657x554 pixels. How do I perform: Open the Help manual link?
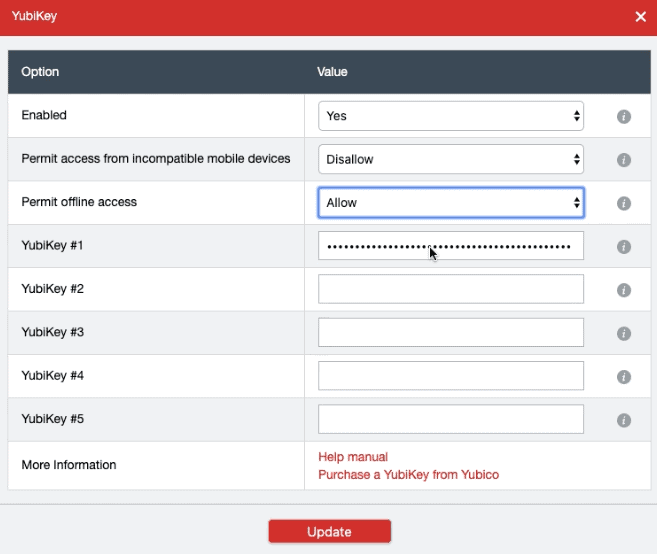point(353,457)
